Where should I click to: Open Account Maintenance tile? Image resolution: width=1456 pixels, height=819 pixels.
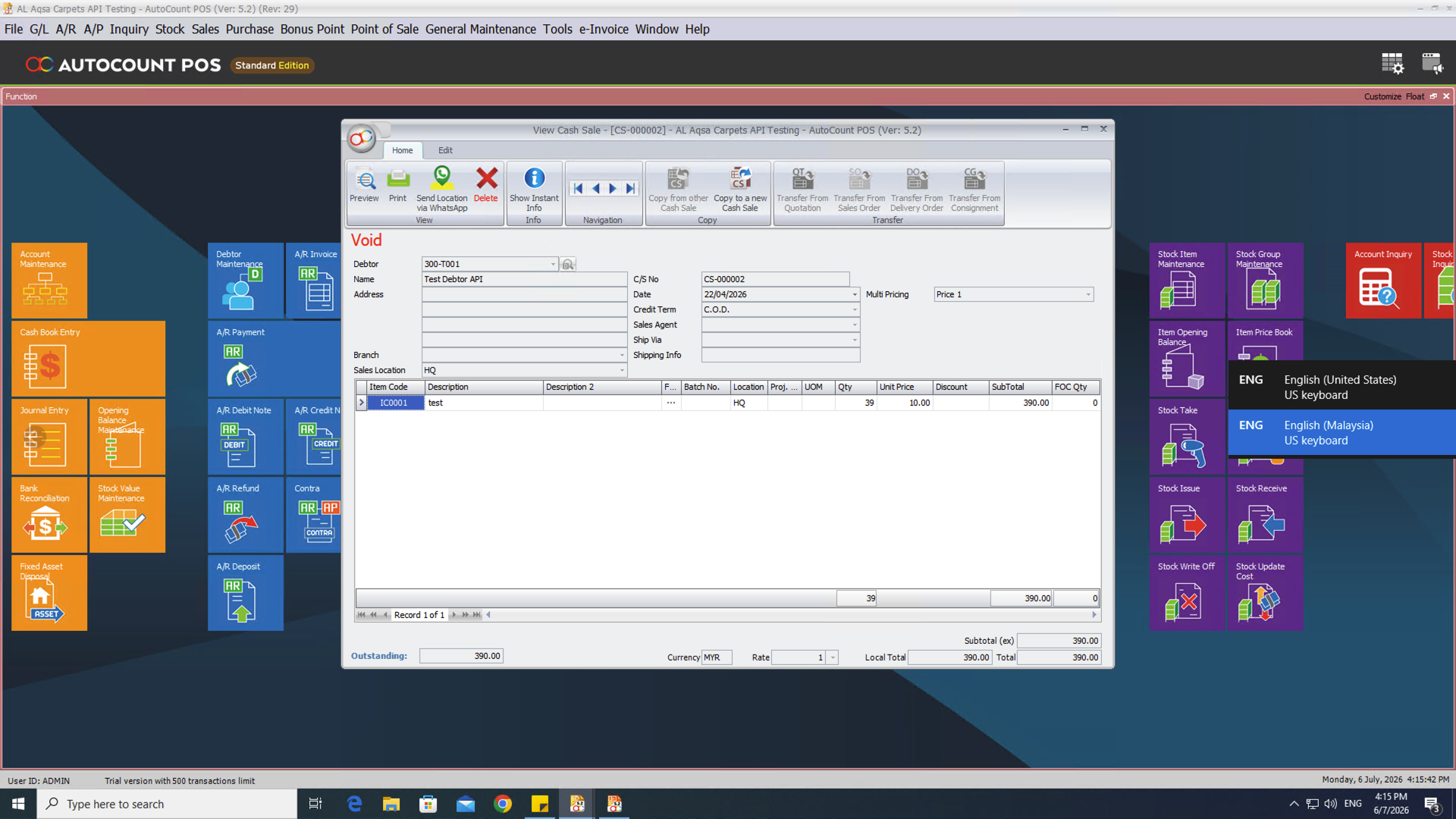pos(49,281)
